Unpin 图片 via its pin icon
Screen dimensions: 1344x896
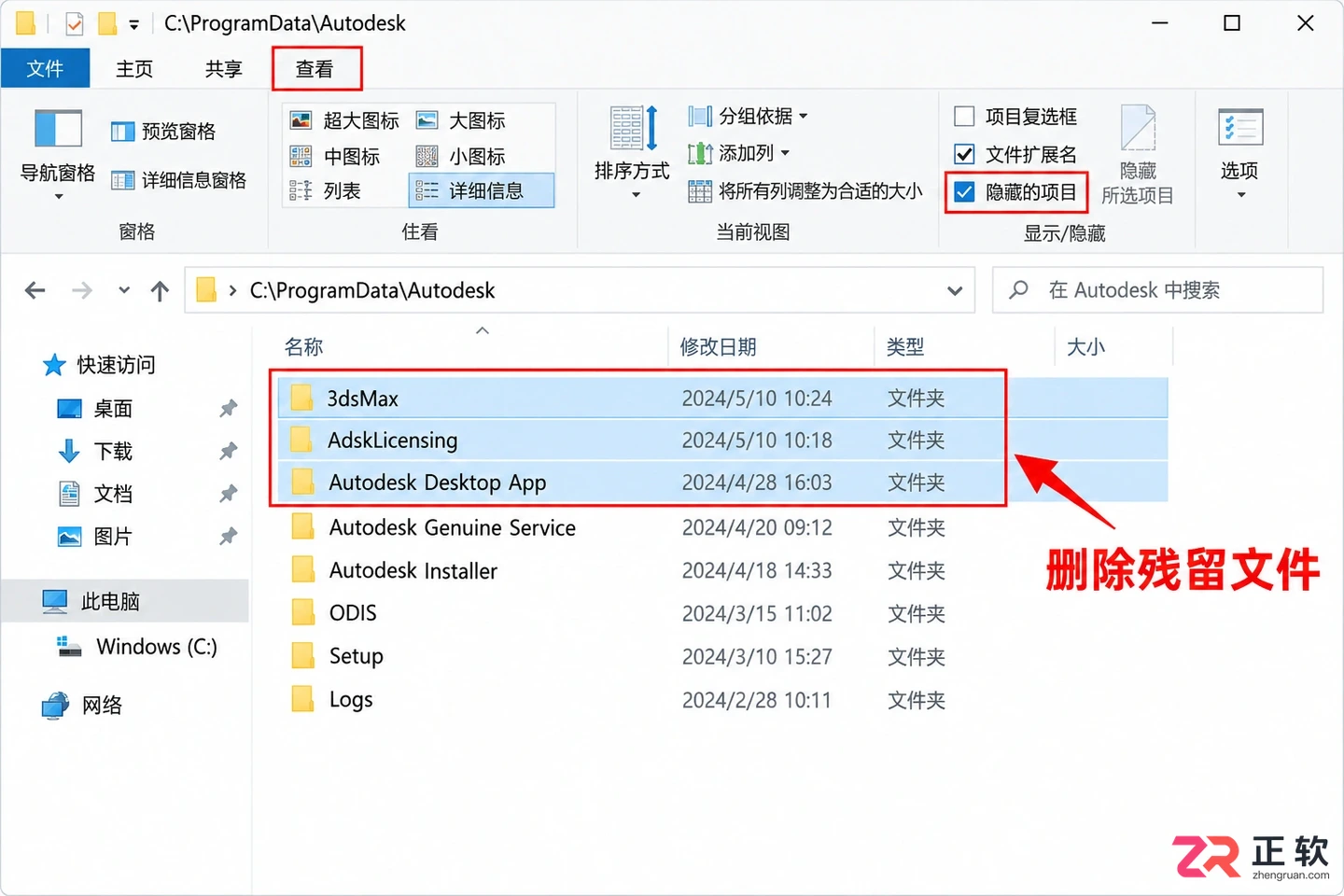(x=228, y=537)
